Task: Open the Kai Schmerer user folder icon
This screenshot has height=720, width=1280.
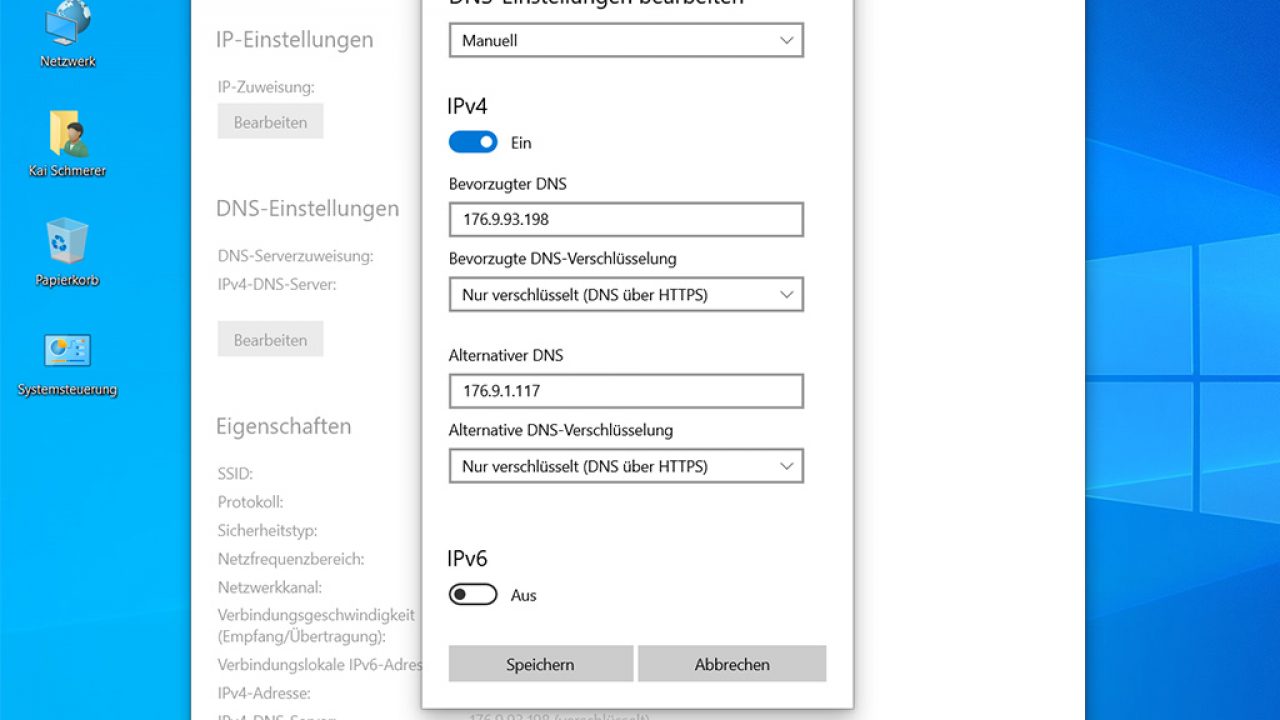Action: pos(68,144)
